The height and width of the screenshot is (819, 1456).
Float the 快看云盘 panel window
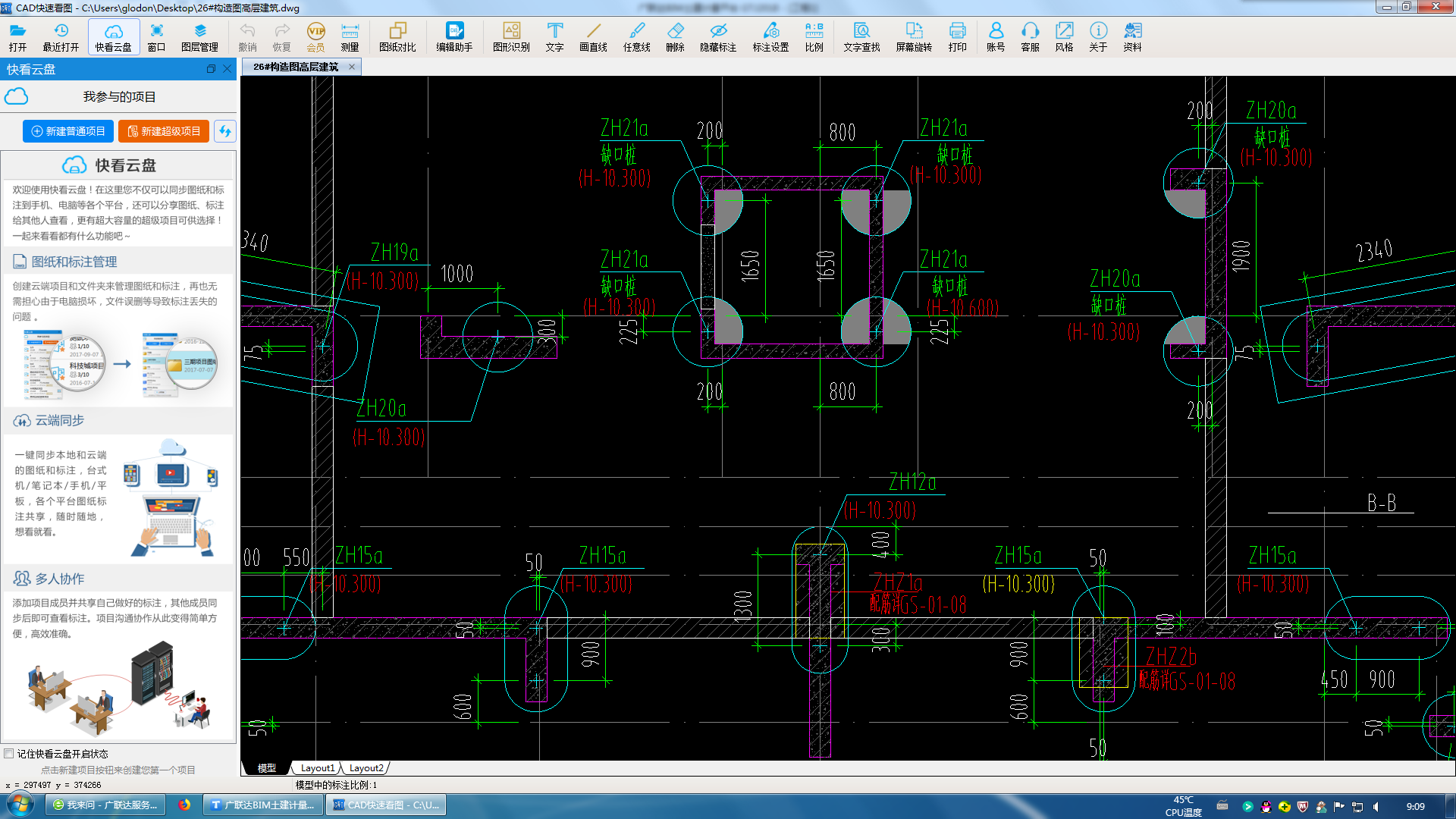tap(211, 69)
